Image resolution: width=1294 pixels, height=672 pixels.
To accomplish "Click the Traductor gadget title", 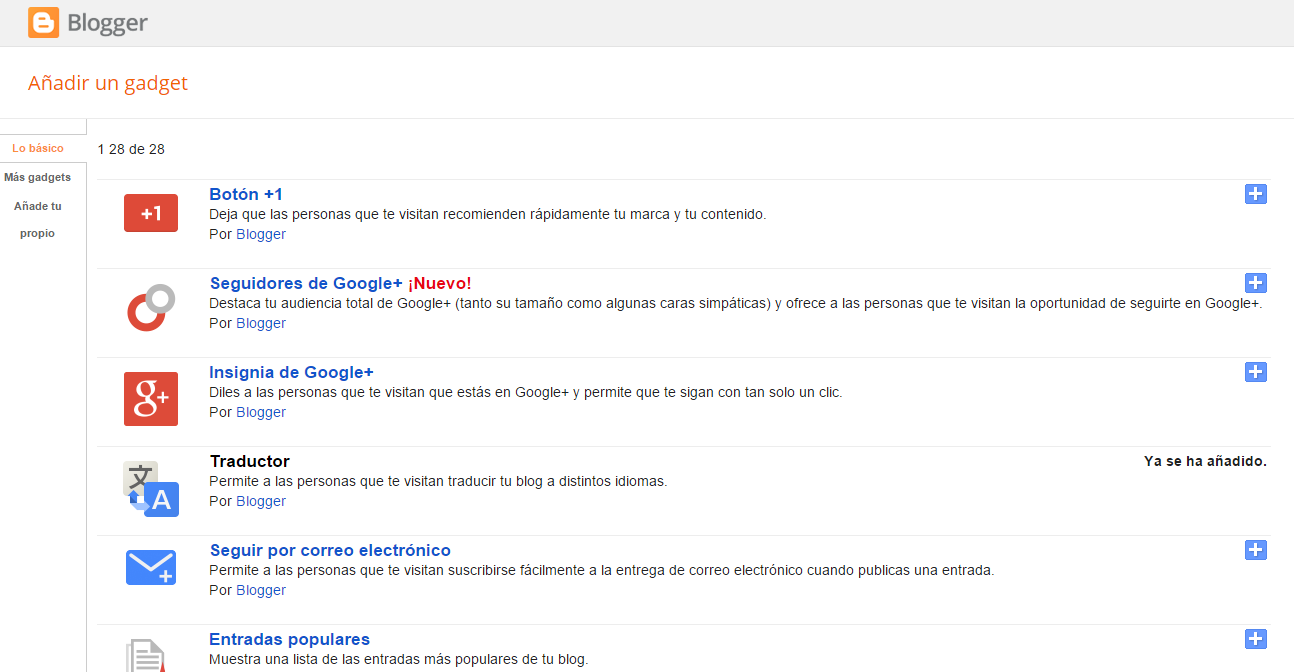I will [x=250, y=461].
